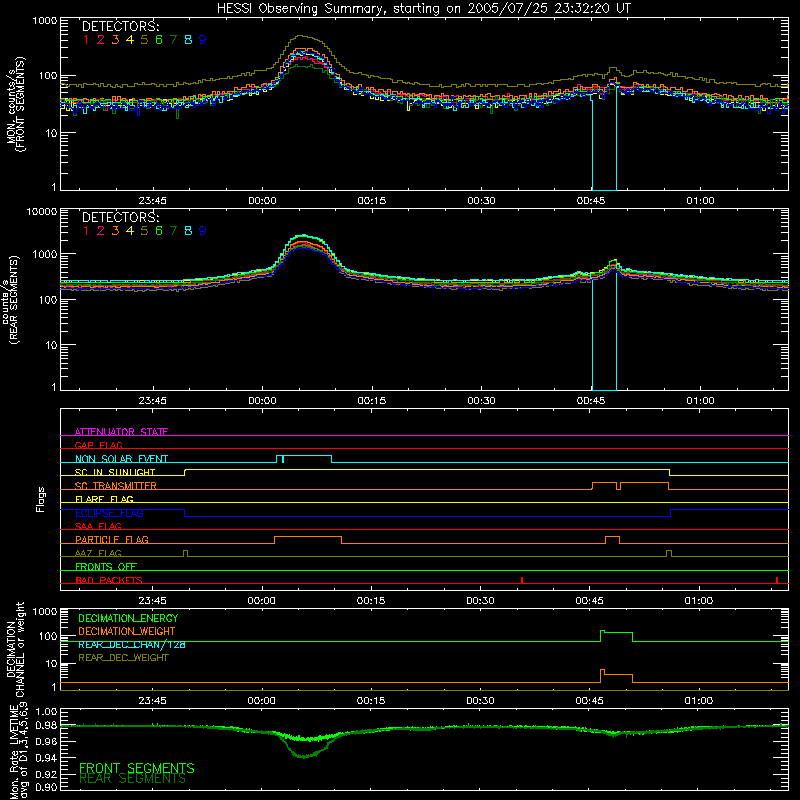Image resolution: width=800 pixels, height=800 pixels.
Task: Click the FLARE_FLAG label
Action: [x=104, y=499]
